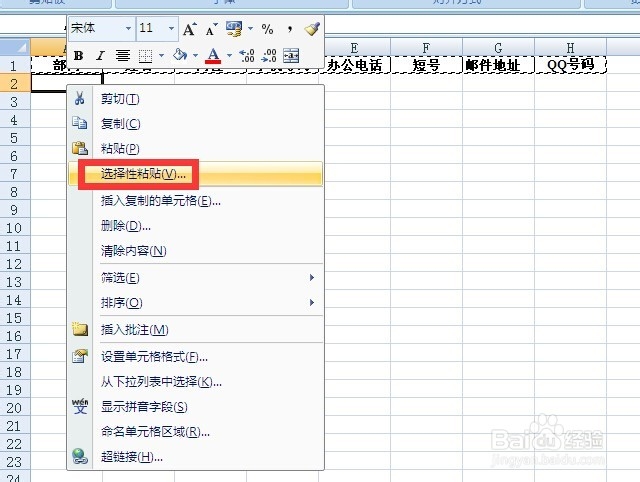Image resolution: width=640 pixels, height=482 pixels.
Task: Click the fill color paint bucket icon
Action: (x=180, y=55)
